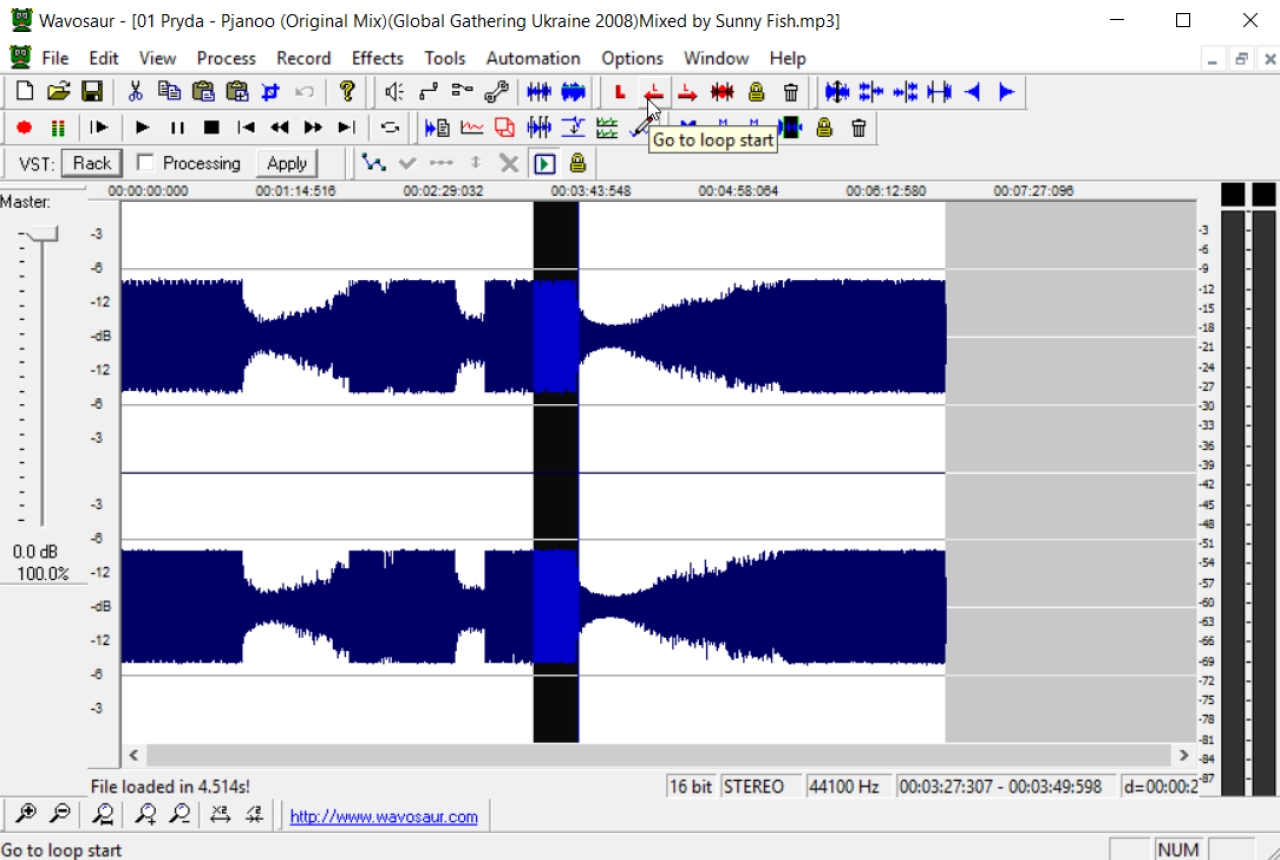Image resolution: width=1280 pixels, height=860 pixels.
Task: Click the 0.0 dB master level readout
Action: tap(35, 552)
